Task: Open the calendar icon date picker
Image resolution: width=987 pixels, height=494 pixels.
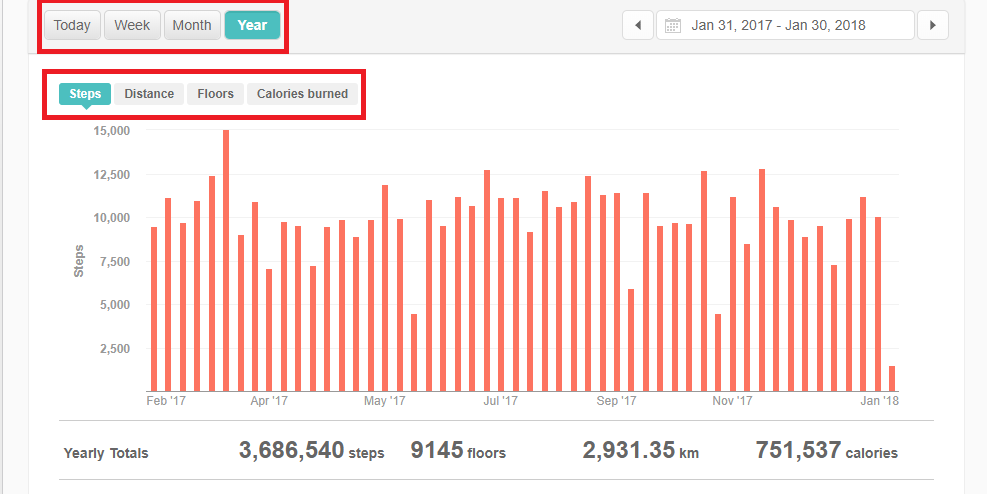Action: click(673, 25)
